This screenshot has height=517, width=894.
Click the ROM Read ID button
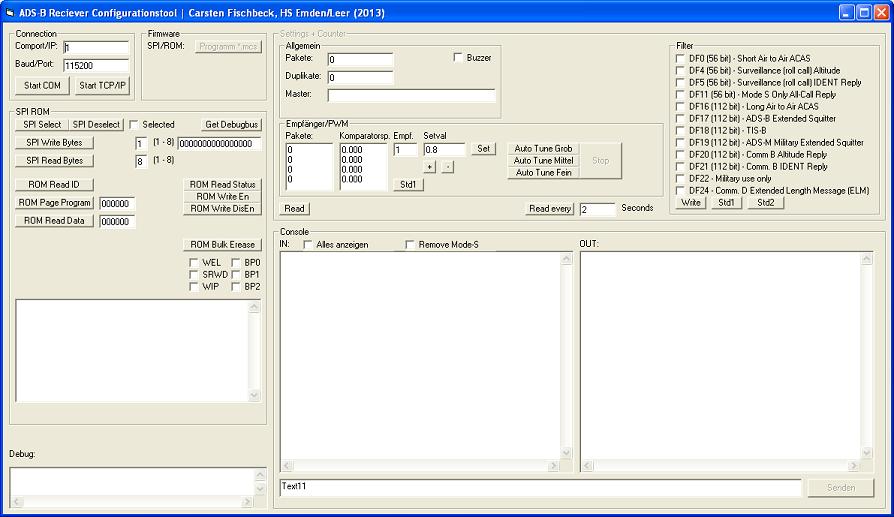[54, 185]
